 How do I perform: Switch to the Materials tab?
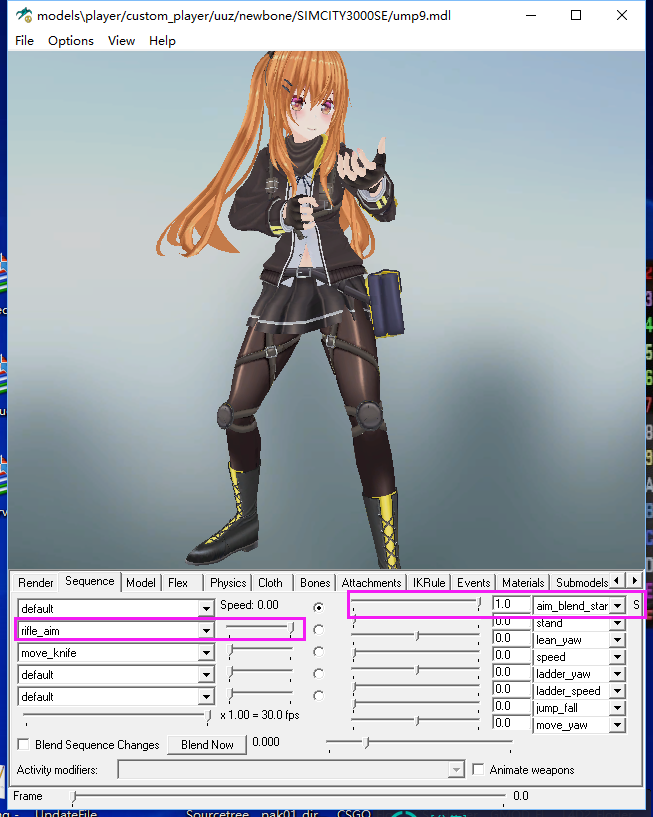(523, 583)
